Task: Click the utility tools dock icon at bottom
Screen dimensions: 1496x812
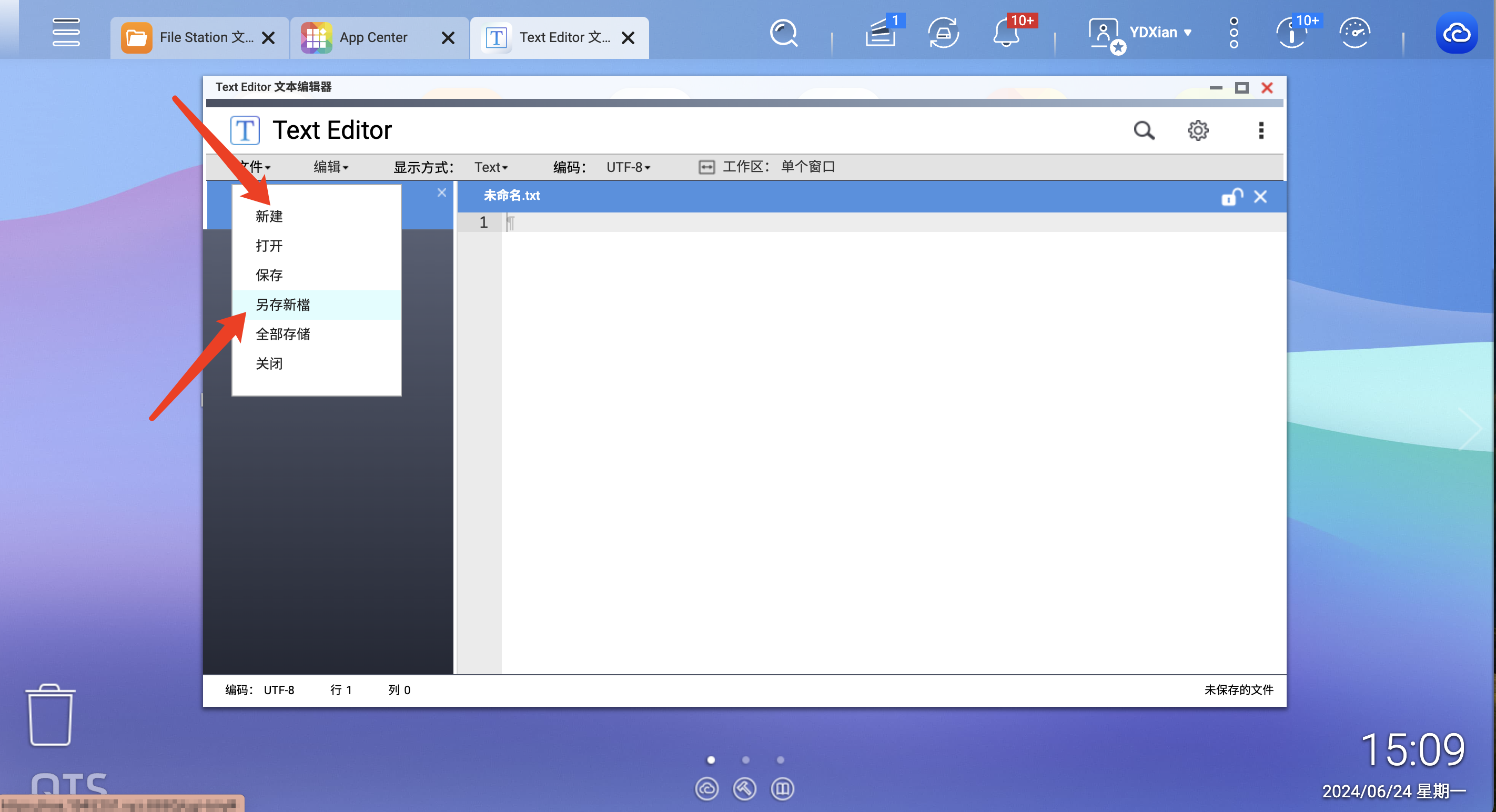Action: tap(744, 789)
